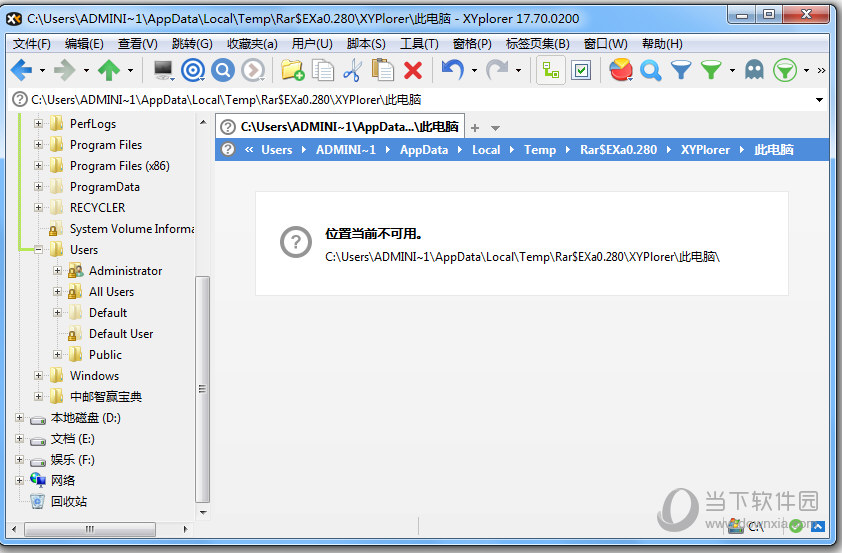Select 娱乐 (F:) drive in tree

tap(72, 460)
